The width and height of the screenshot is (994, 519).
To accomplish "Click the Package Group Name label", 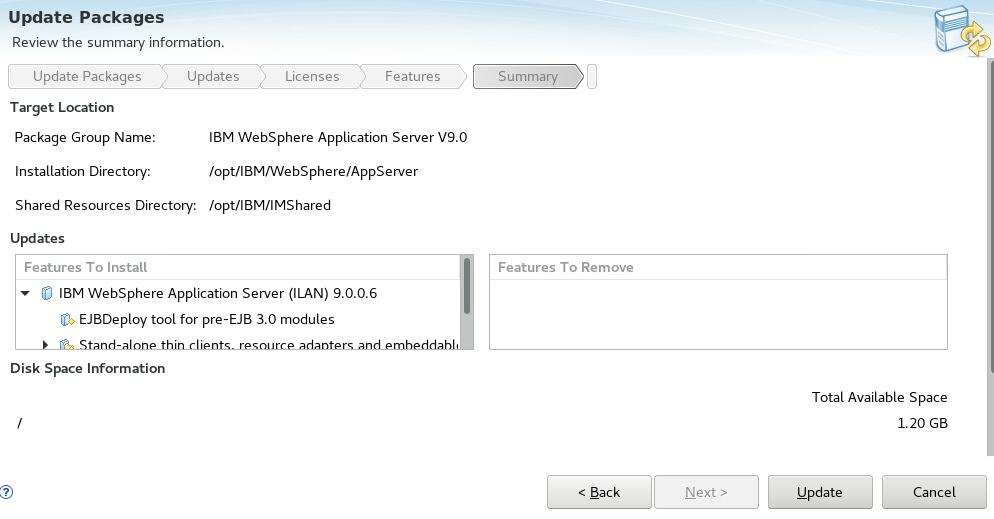I will (x=85, y=138).
